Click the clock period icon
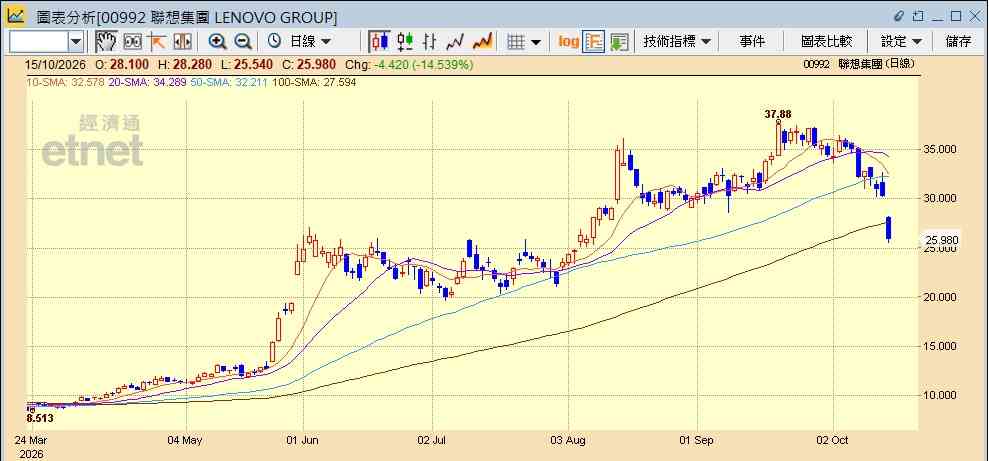Image resolution: width=989 pixels, height=461 pixels. [x=274, y=42]
